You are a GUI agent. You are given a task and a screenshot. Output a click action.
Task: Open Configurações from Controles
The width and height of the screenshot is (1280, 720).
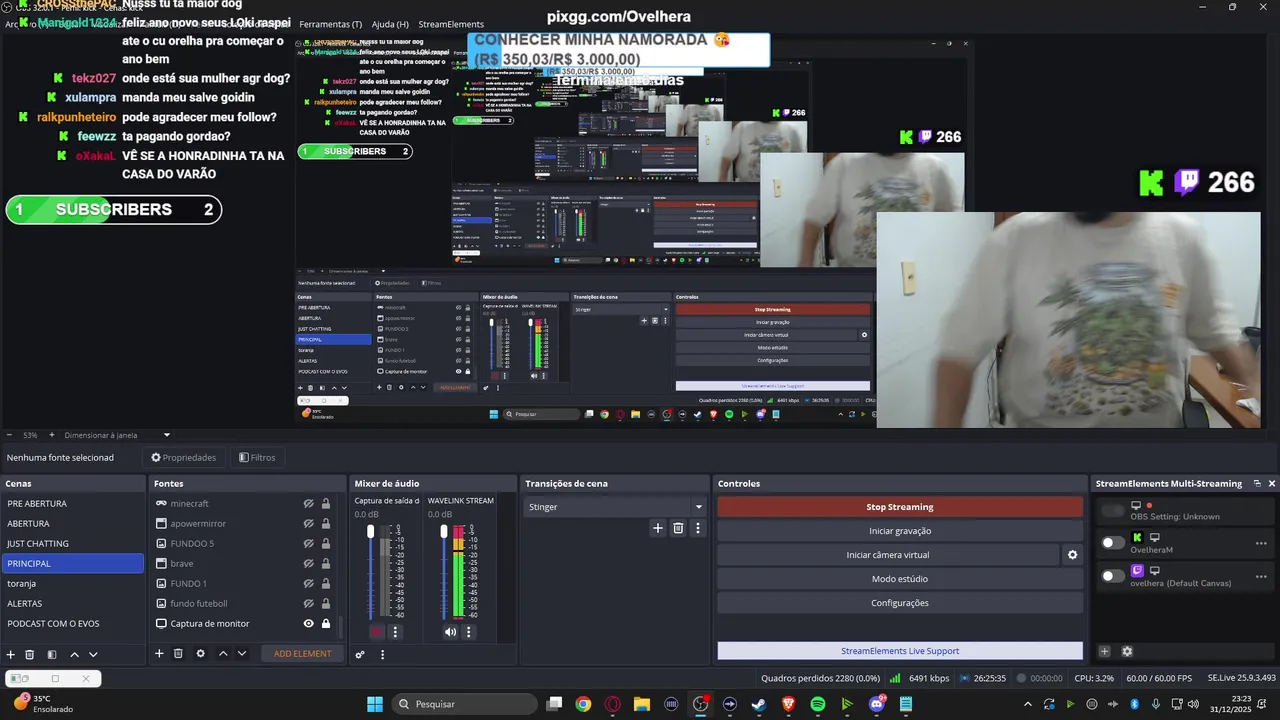[x=899, y=603]
